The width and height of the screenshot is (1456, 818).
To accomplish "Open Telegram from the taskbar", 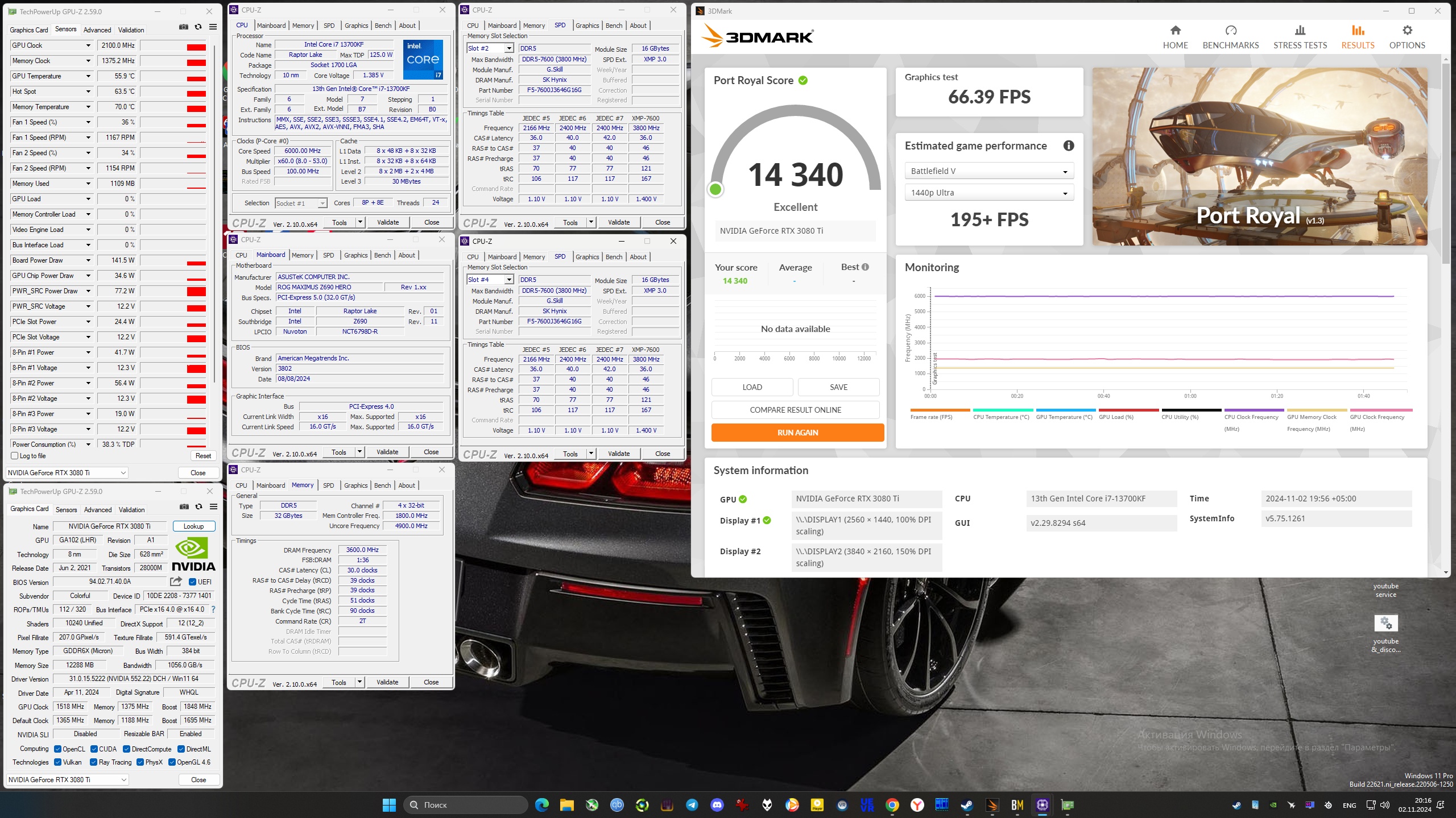I will coord(692,805).
